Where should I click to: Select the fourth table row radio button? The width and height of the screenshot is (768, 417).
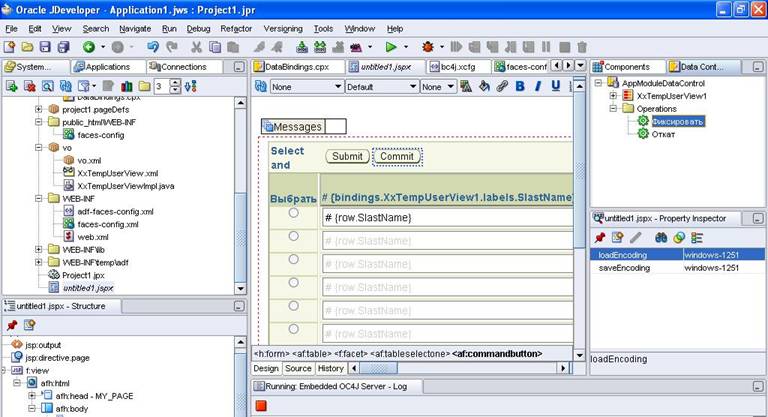click(x=293, y=283)
